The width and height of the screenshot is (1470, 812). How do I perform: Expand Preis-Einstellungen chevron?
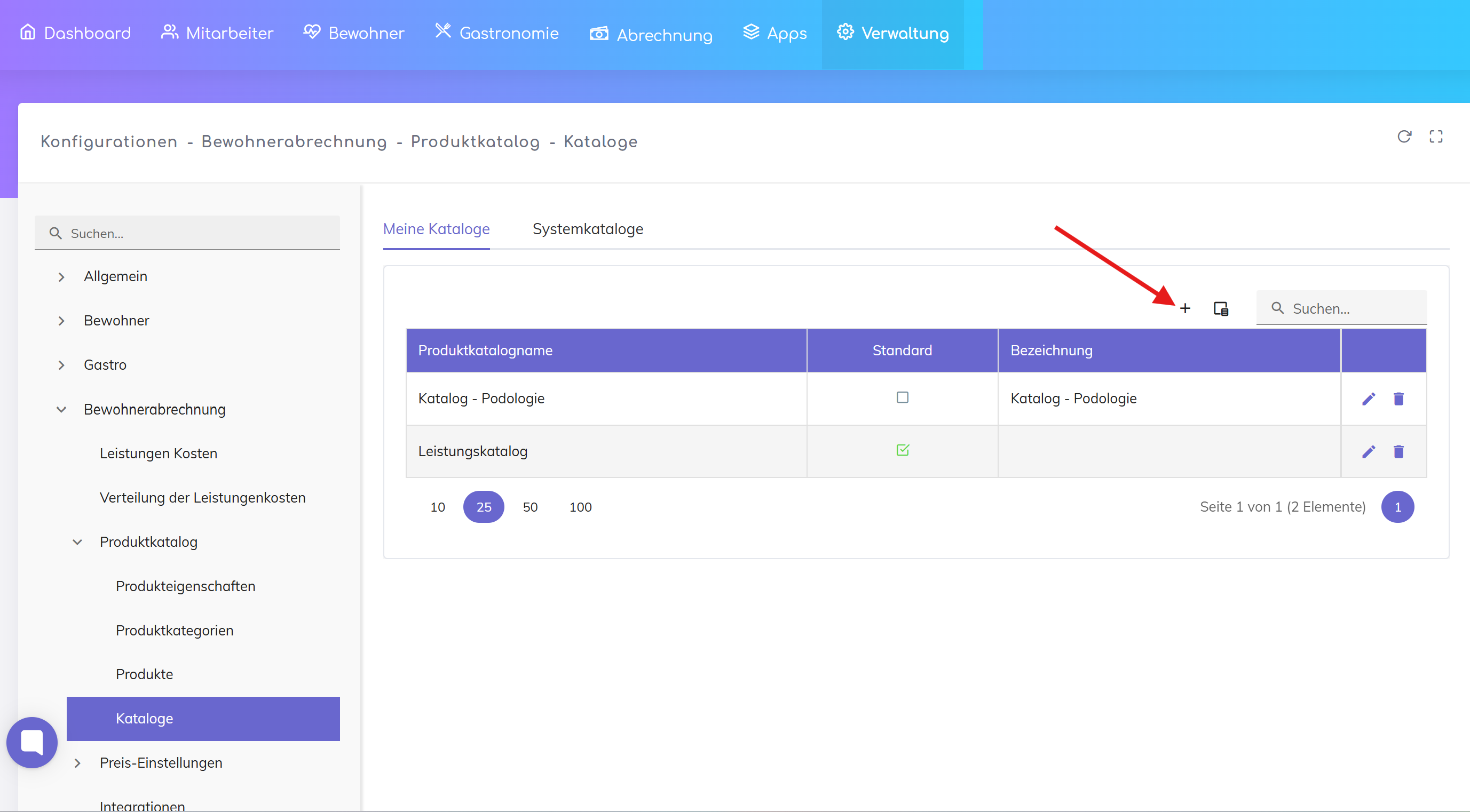[77, 763]
